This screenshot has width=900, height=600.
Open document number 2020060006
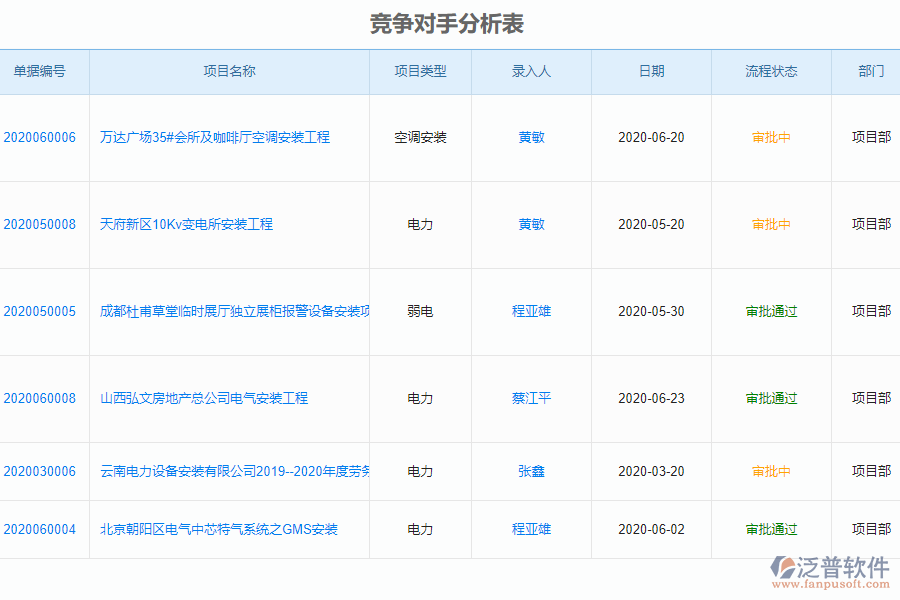pos(44,137)
